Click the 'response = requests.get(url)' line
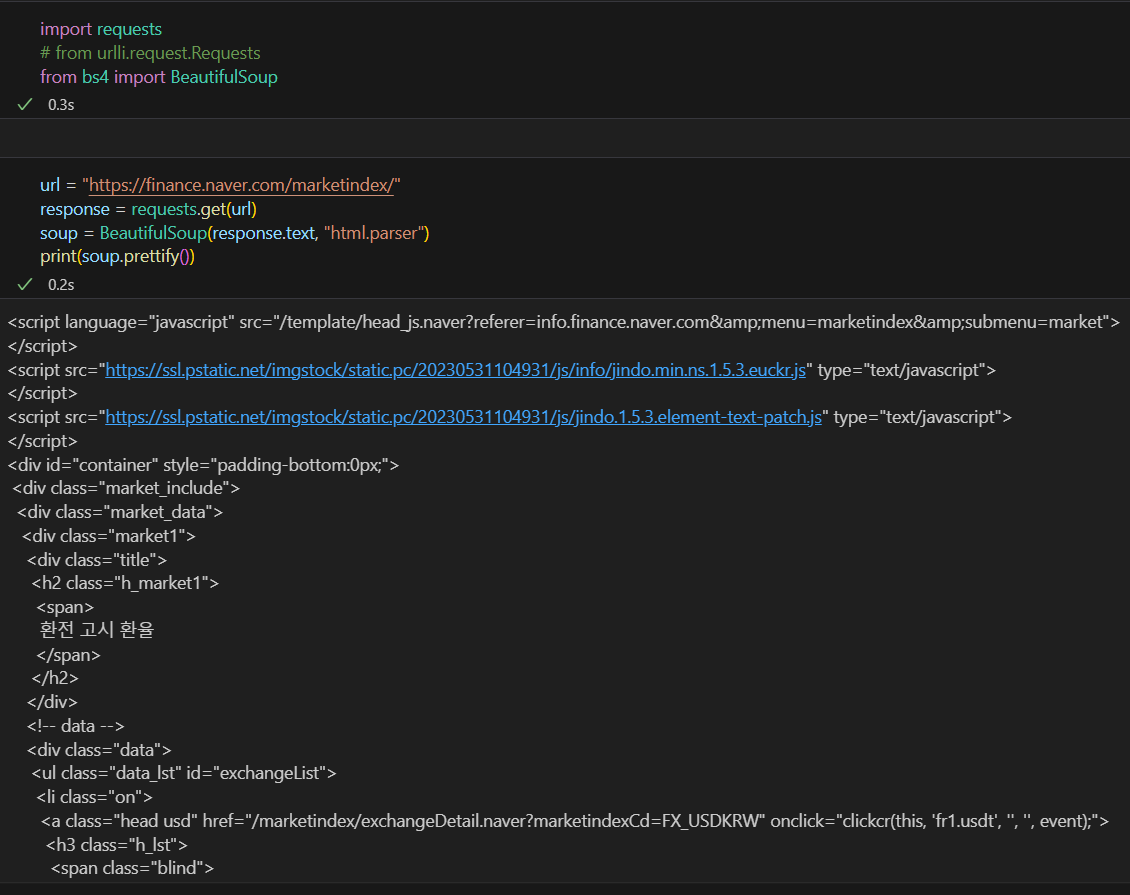This screenshot has width=1130, height=895. coord(148,209)
